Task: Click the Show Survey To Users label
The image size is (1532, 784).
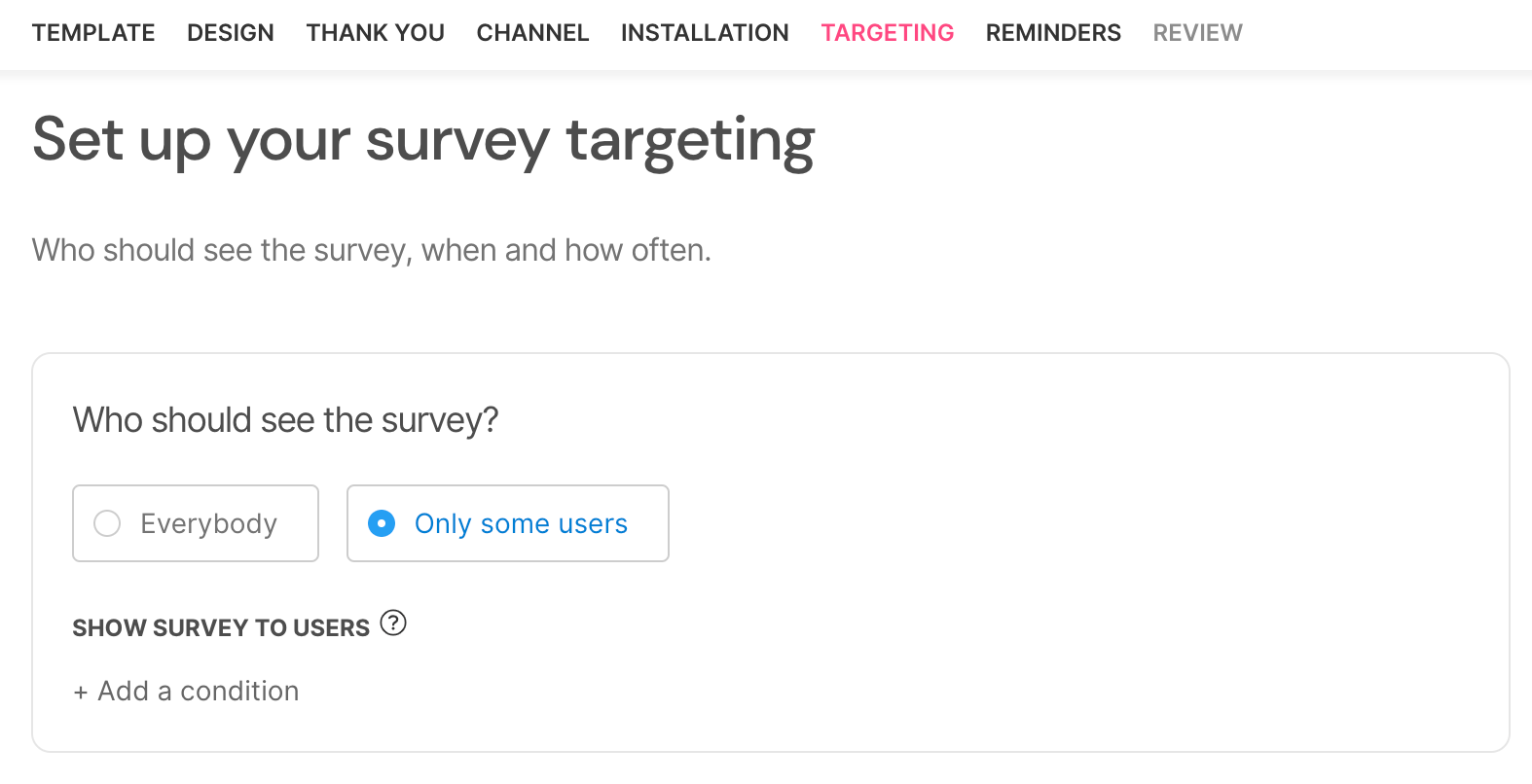Action: click(x=221, y=628)
